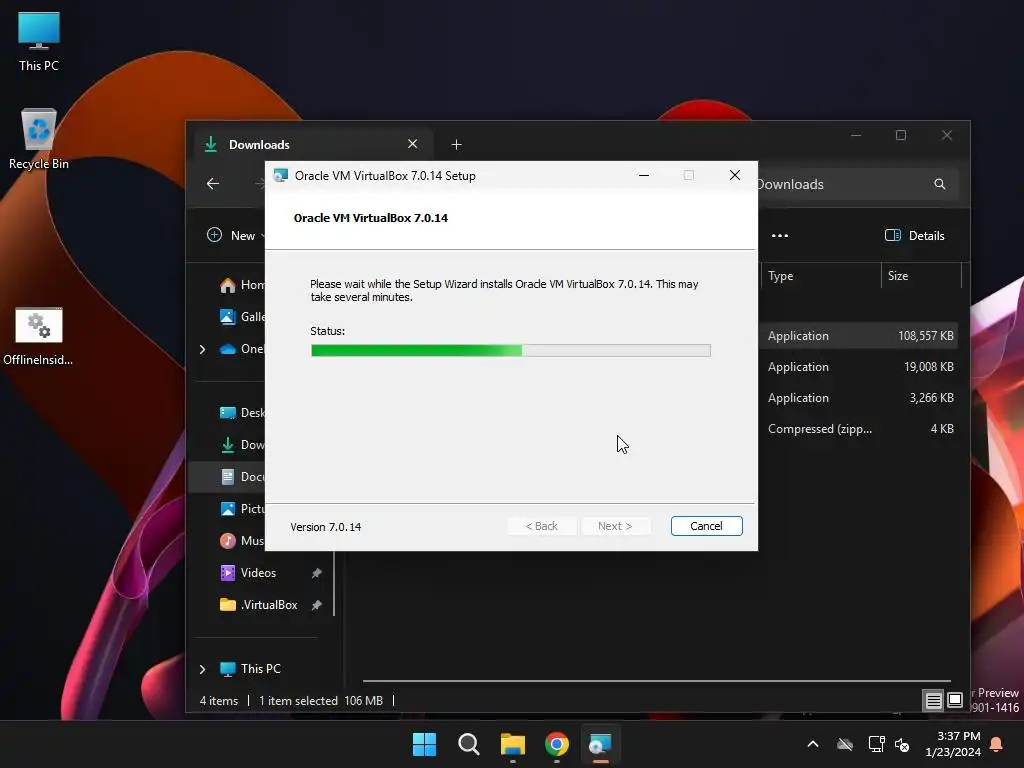
Task: Go back in File Explorer navigation
Action: [213, 184]
